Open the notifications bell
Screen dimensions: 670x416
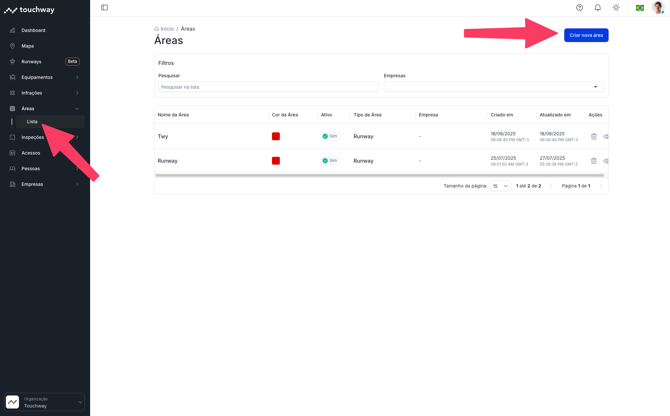(598, 8)
